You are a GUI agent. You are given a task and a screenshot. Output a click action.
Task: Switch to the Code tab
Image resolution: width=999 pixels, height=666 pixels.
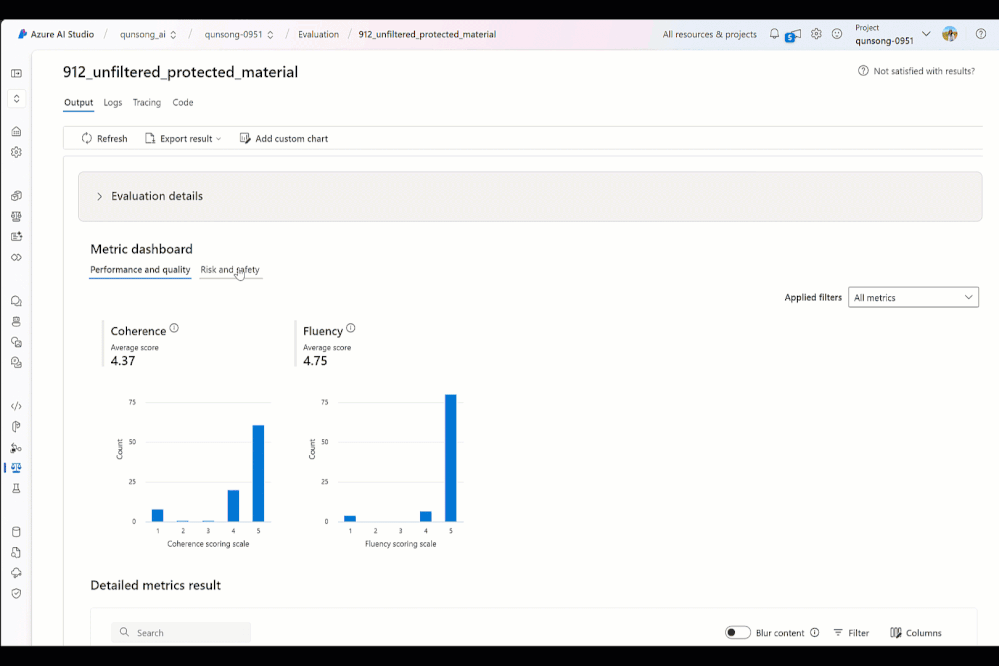tap(183, 103)
